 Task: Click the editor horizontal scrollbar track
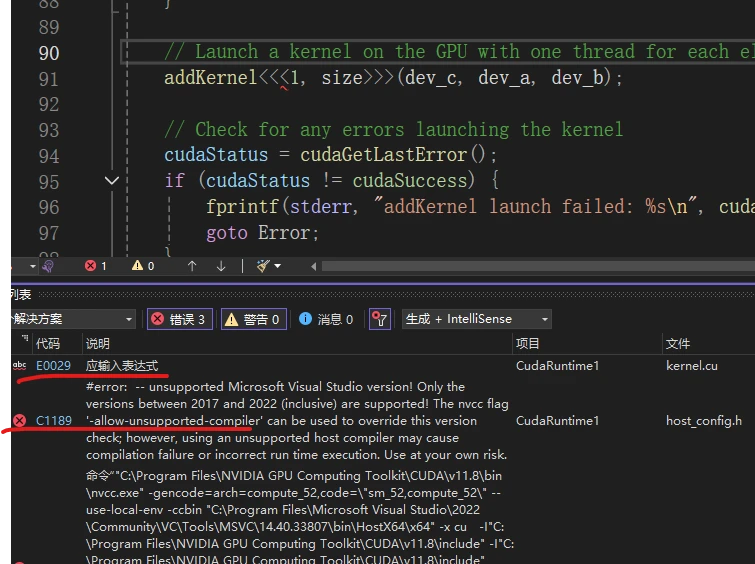[x=538, y=266]
